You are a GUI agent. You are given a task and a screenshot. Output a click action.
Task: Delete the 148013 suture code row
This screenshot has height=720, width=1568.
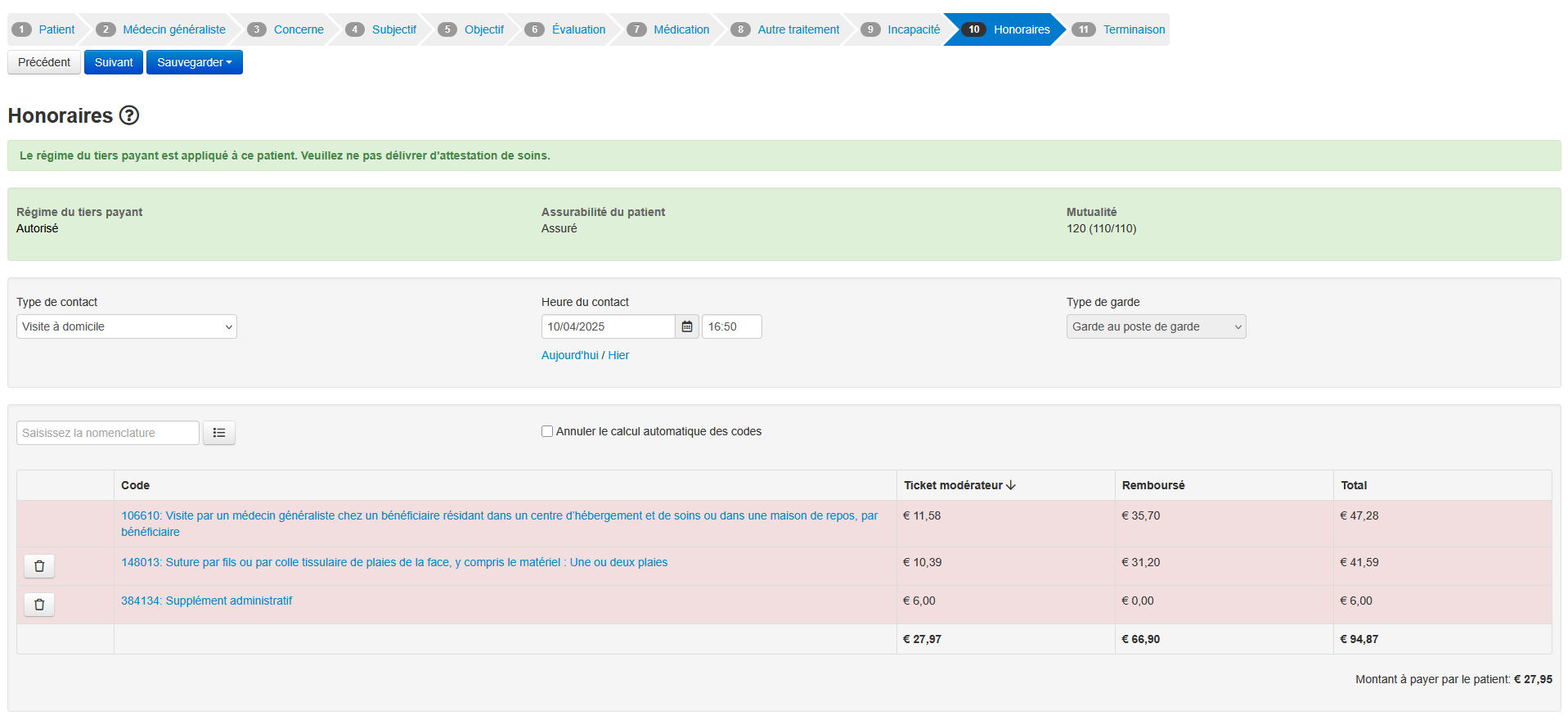pyautogui.click(x=39, y=566)
